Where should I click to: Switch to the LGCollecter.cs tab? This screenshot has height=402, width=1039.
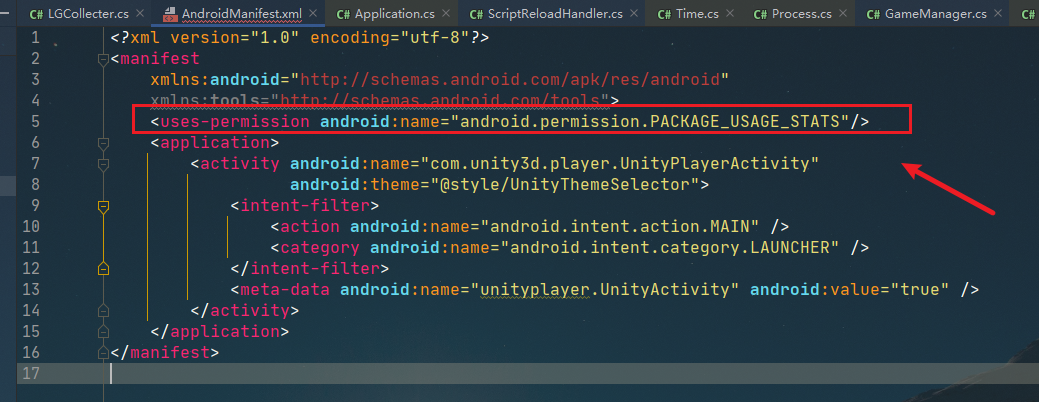tap(87, 13)
